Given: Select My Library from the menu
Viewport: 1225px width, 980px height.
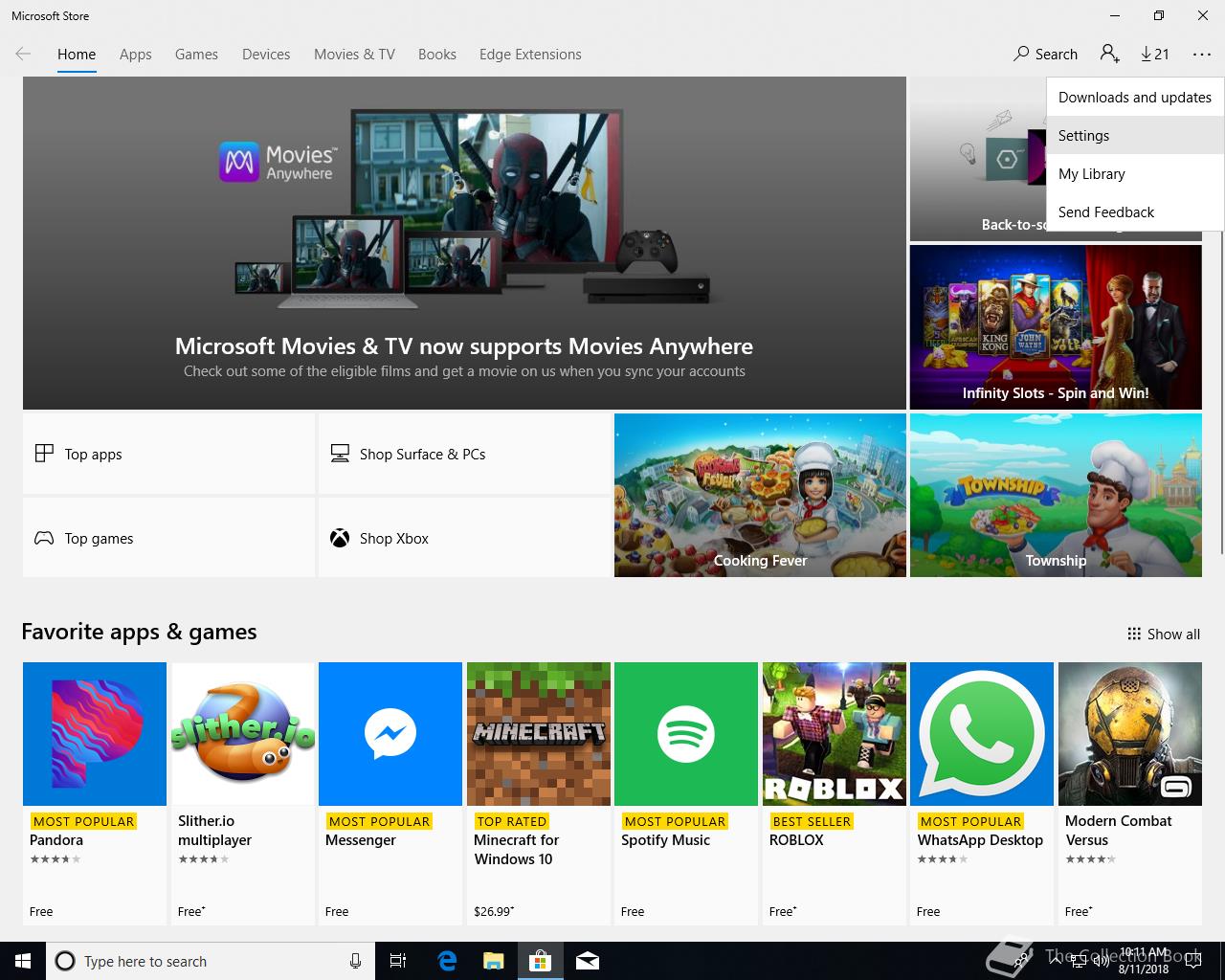Looking at the screenshot, I should pyautogui.click(x=1135, y=174).
